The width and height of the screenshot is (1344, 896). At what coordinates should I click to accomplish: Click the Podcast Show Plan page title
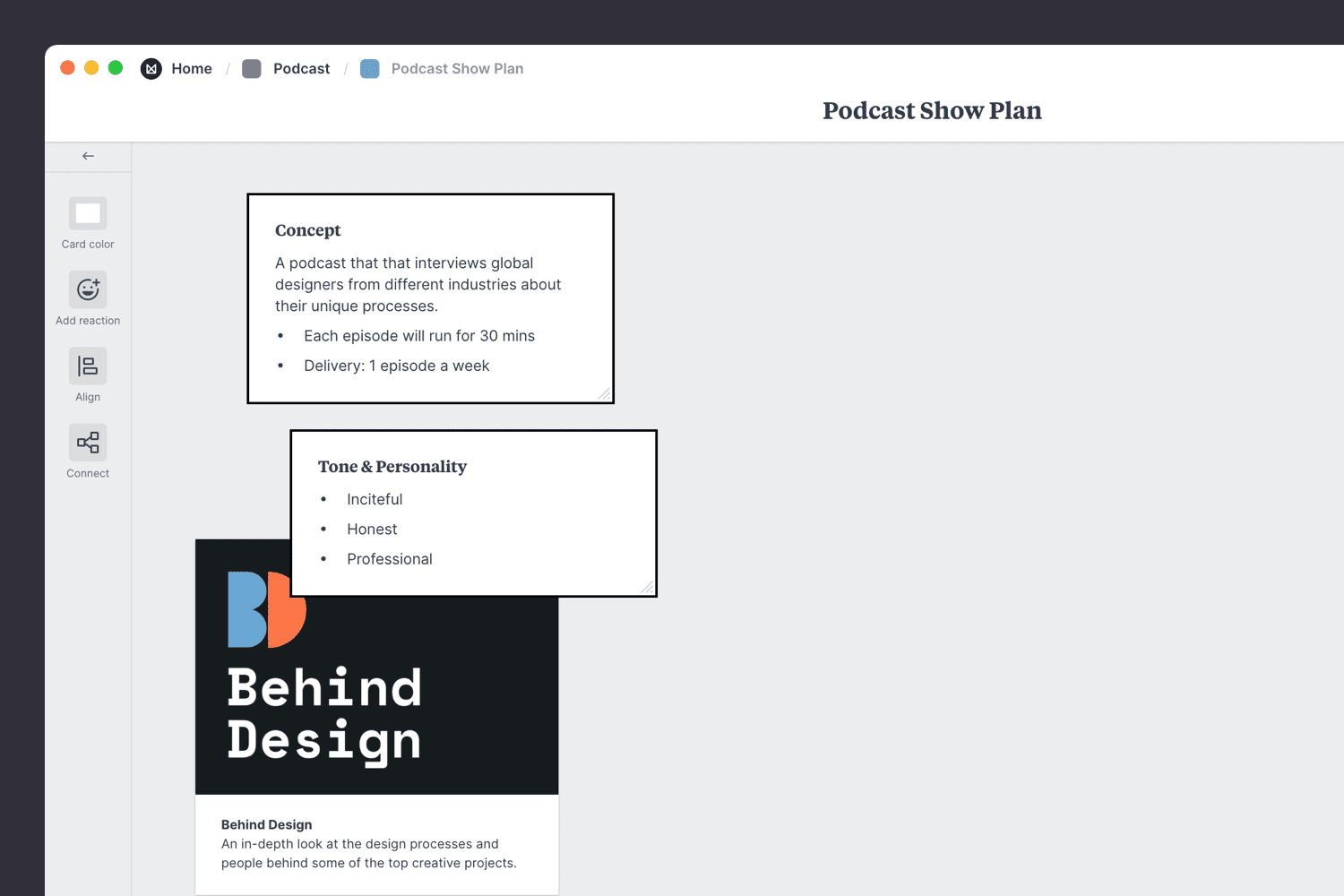[x=932, y=110]
